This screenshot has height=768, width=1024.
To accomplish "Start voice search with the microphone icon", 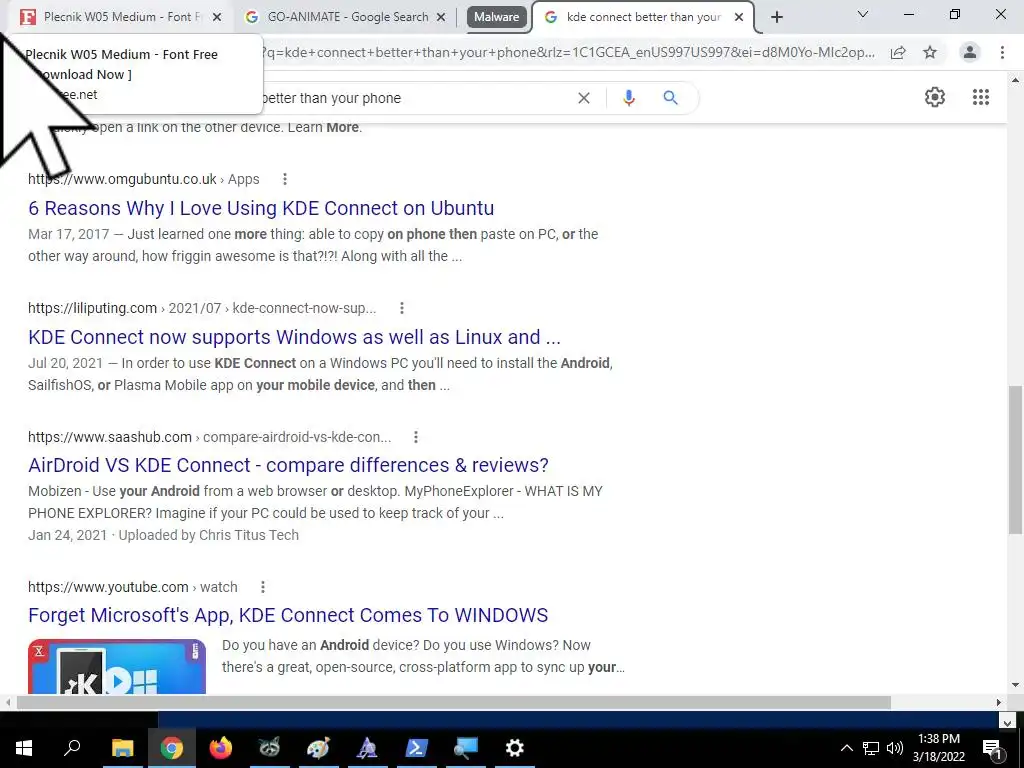I will (x=629, y=98).
